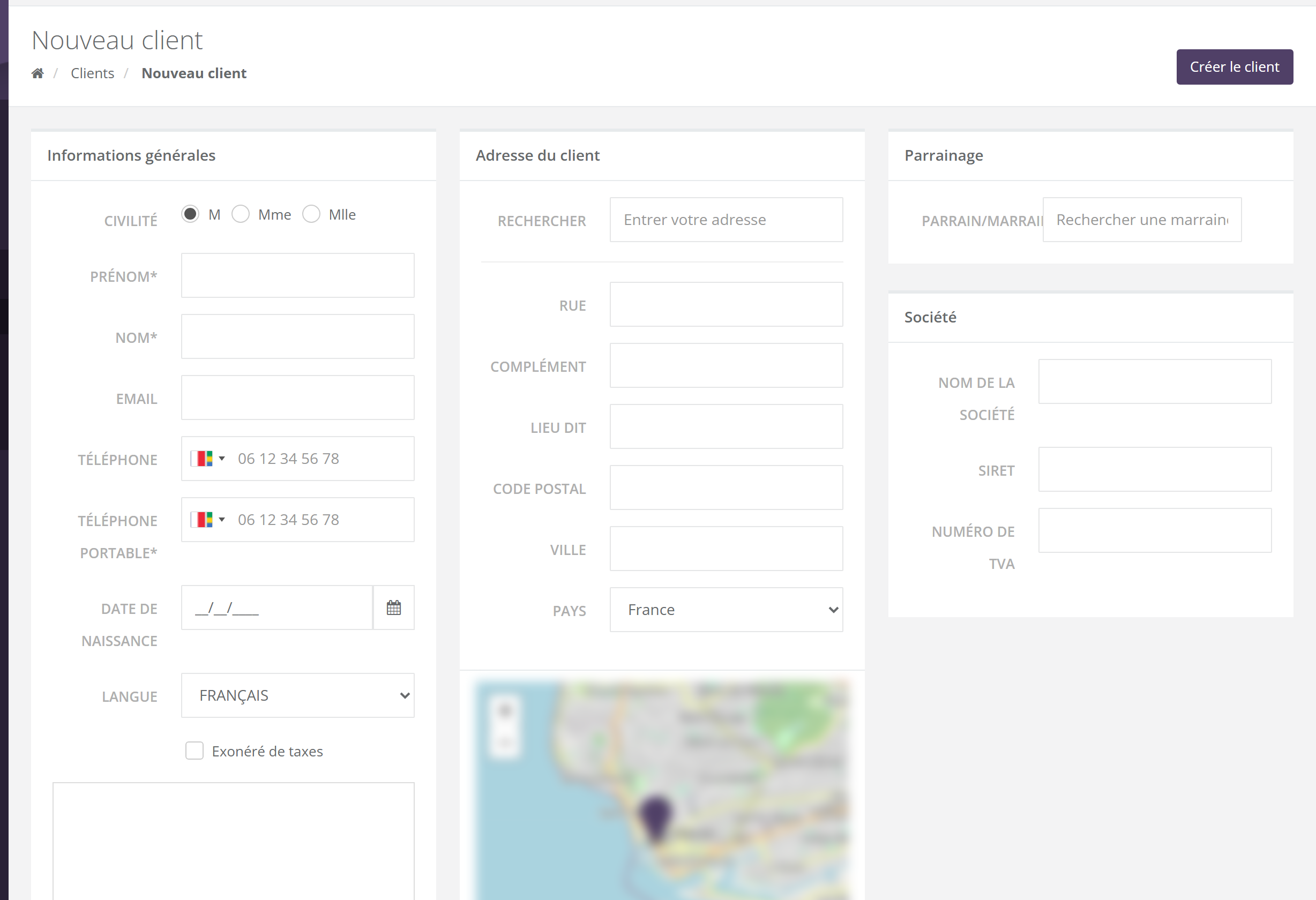The width and height of the screenshot is (1316, 900).
Task: Focus the Email input field
Action: [x=298, y=397]
